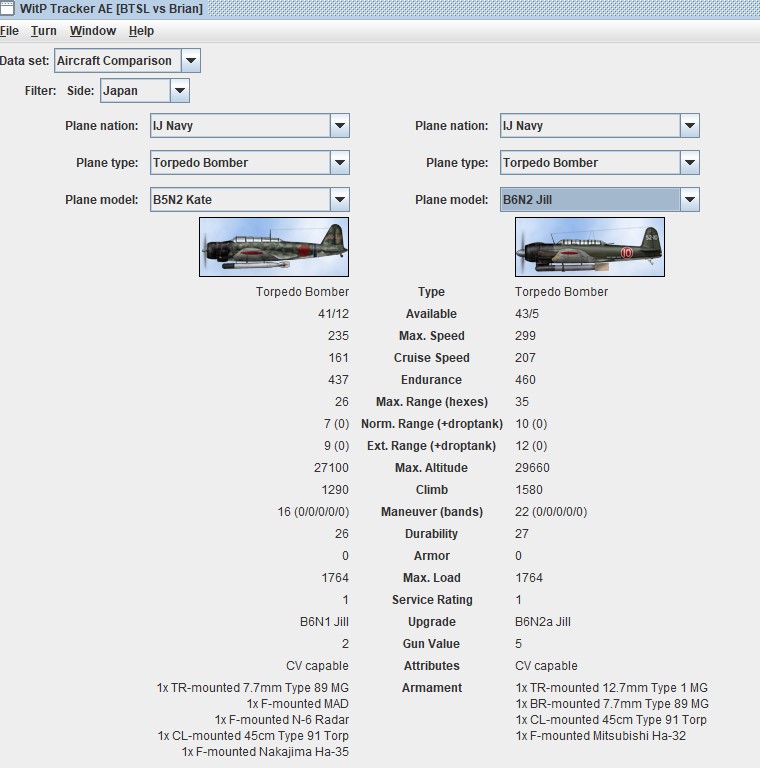Click the B6N2a Jill upgrade value
760x768 pixels.
(x=543, y=622)
